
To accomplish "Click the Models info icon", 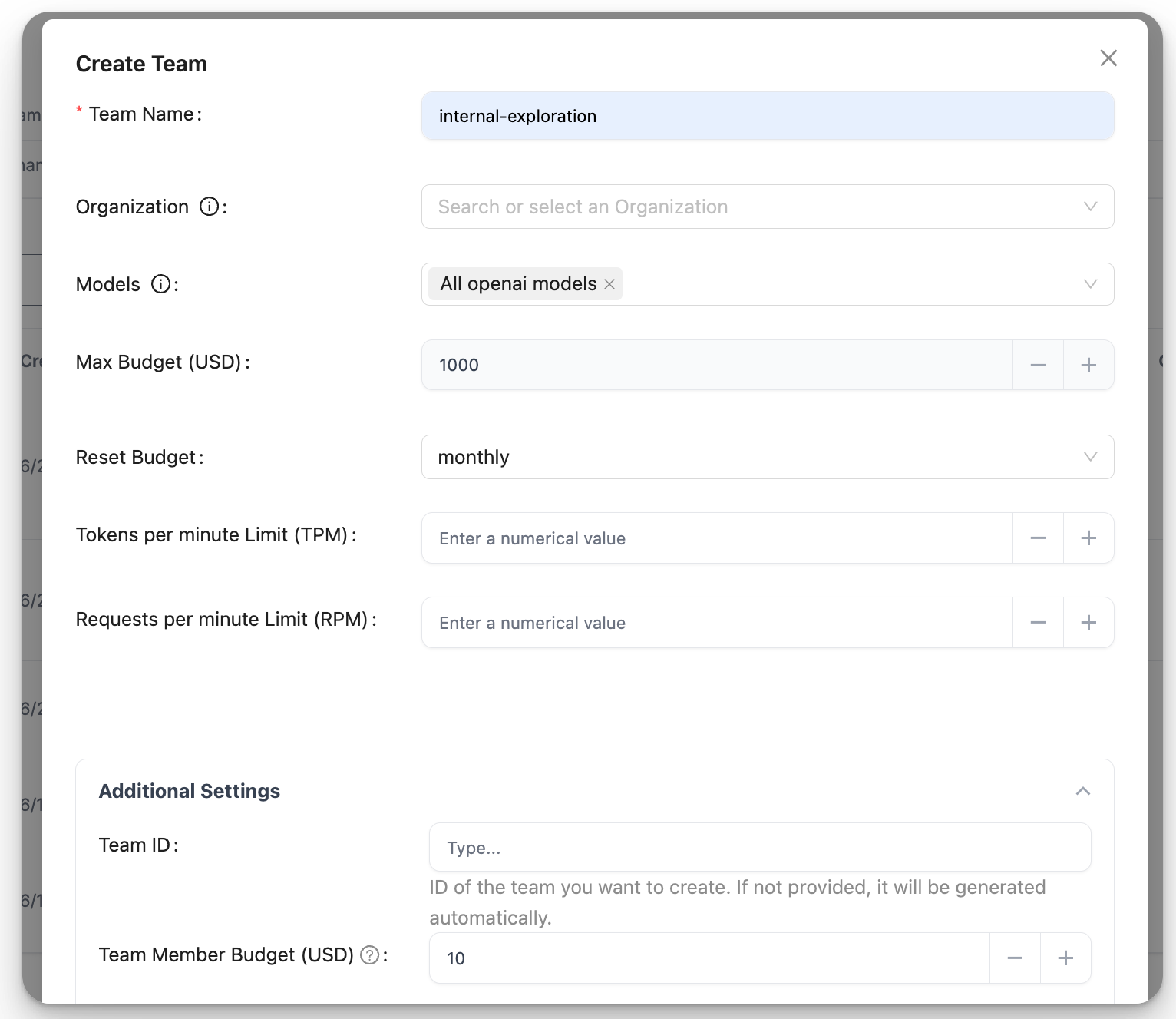I will click(160, 284).
